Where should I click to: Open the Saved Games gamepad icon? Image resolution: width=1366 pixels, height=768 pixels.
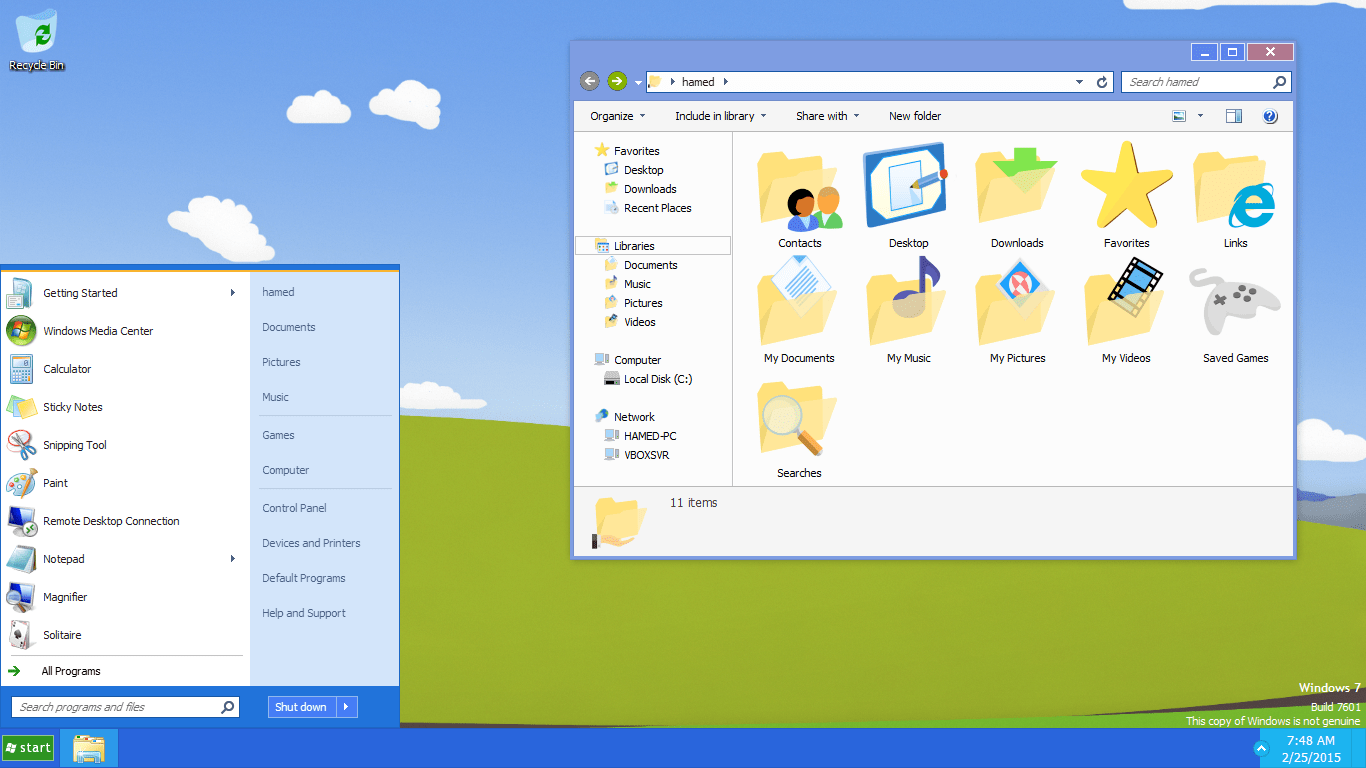[1235, 301]
